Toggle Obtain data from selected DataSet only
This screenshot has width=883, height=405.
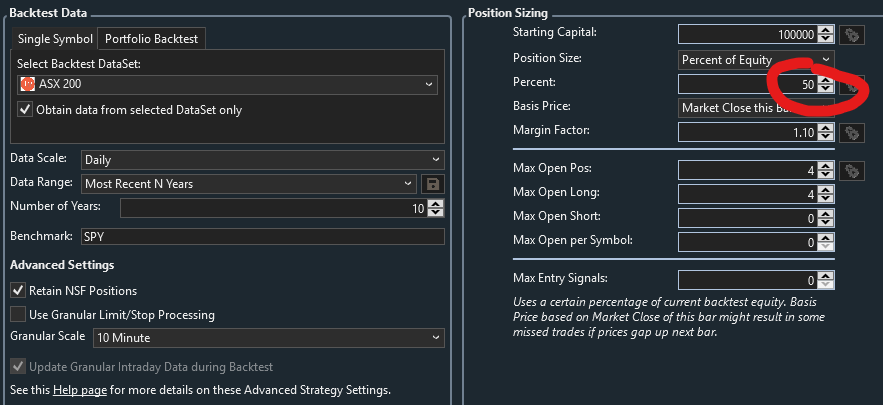26,110
